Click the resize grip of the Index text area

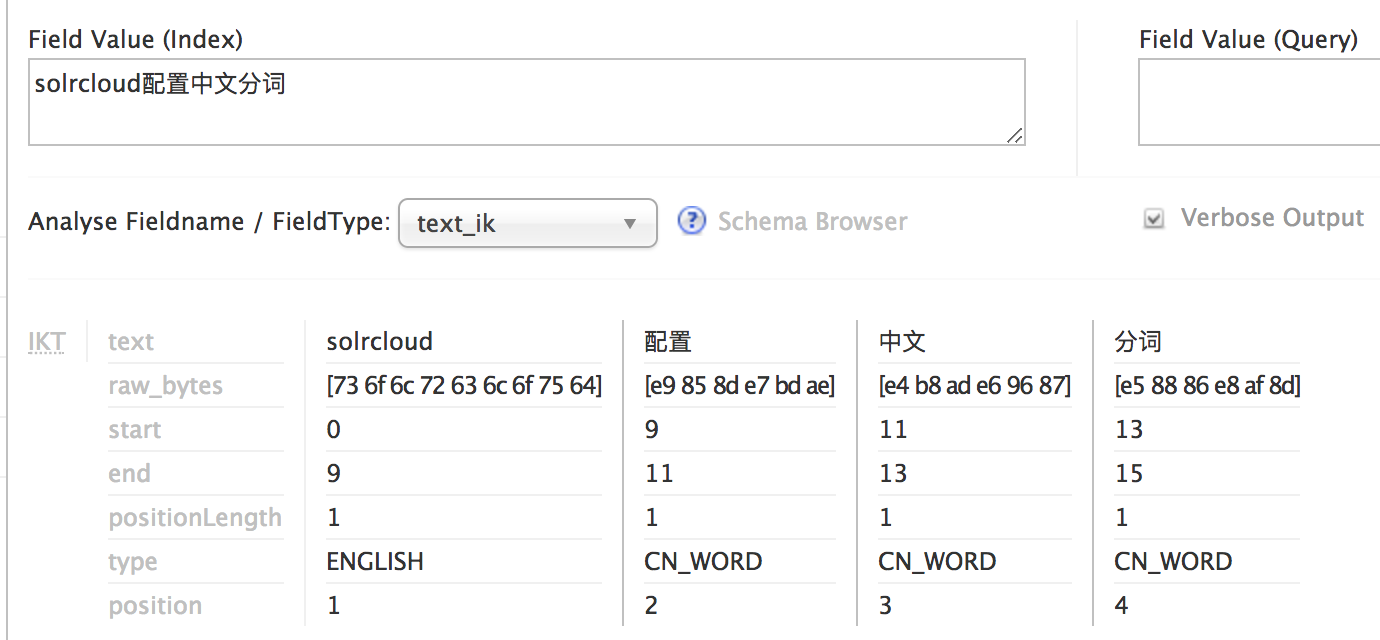(1014, 135)
